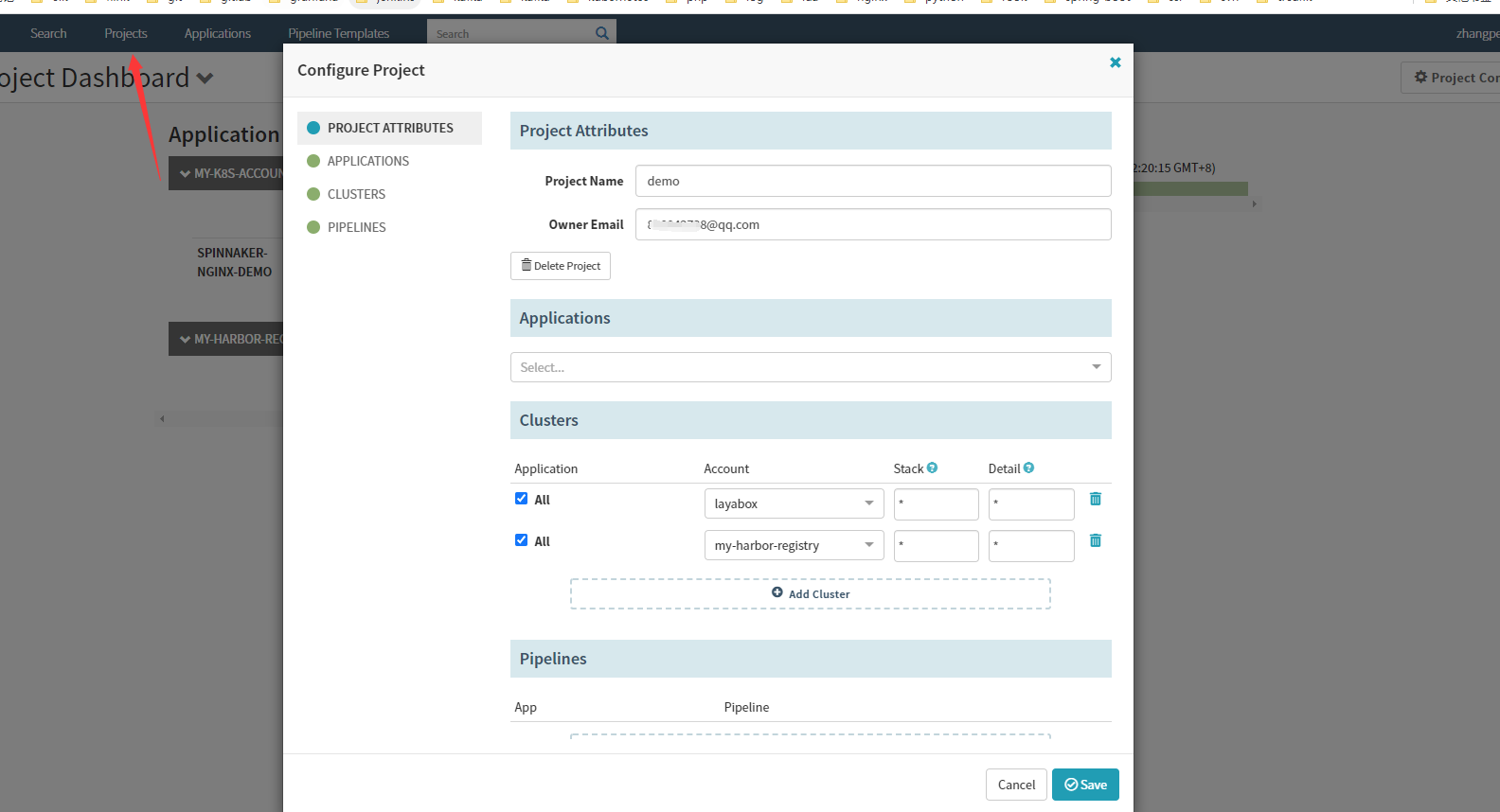Screen dimensions: 1500x812
Task: Click the Application column header
Action: [x=545, y=468]
